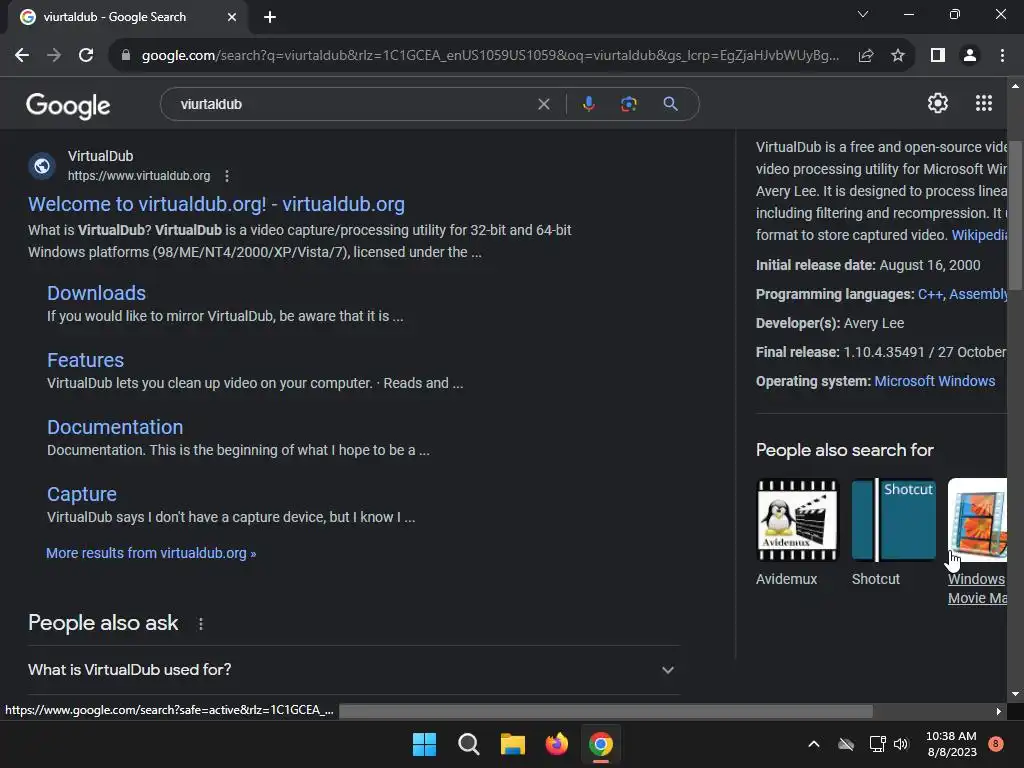
Task: Open the C++ programming language link
Action: click(x=930, y=295)
